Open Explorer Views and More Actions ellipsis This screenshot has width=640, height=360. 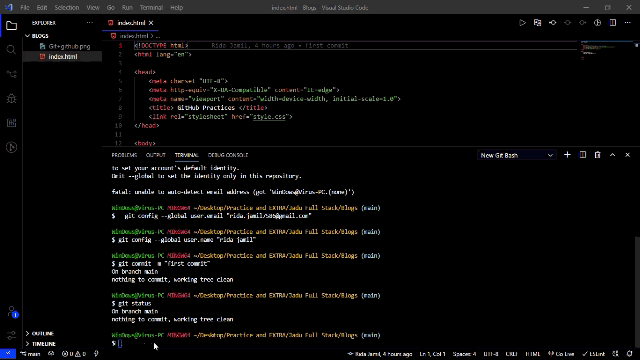click(x=90, y=23)
